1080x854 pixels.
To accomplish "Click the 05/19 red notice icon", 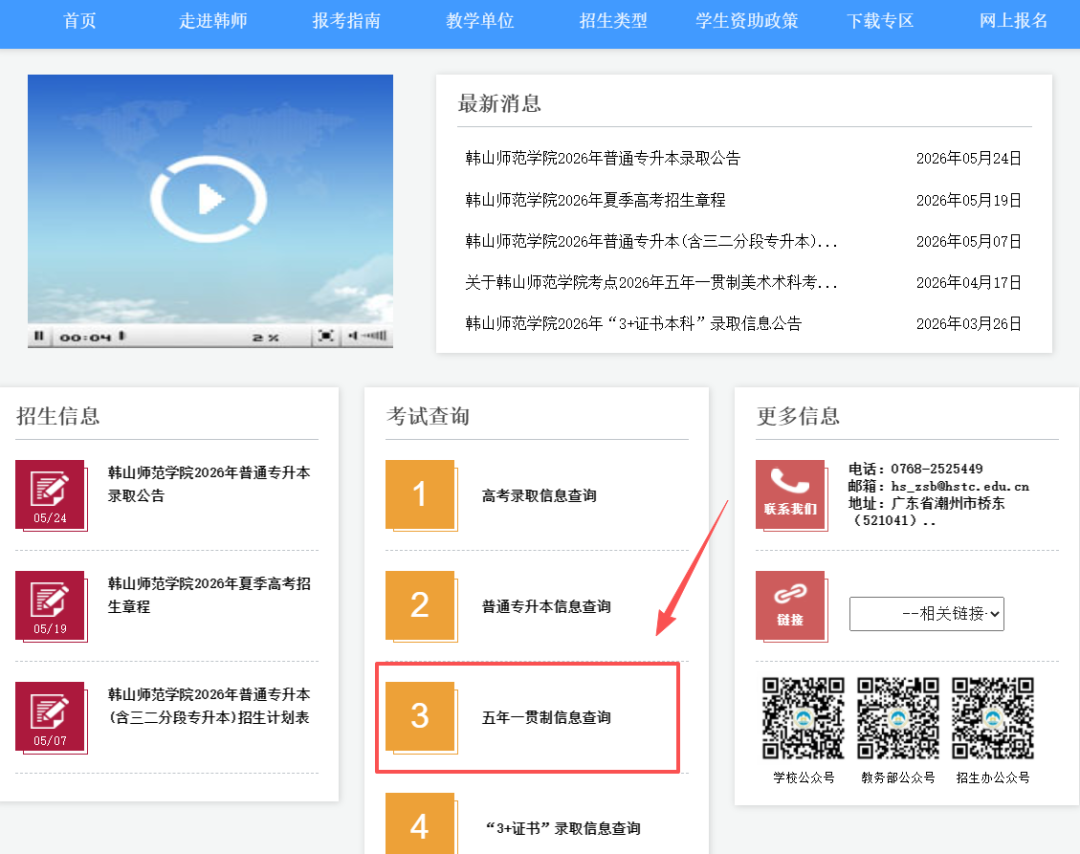I will tap(50, 605).
